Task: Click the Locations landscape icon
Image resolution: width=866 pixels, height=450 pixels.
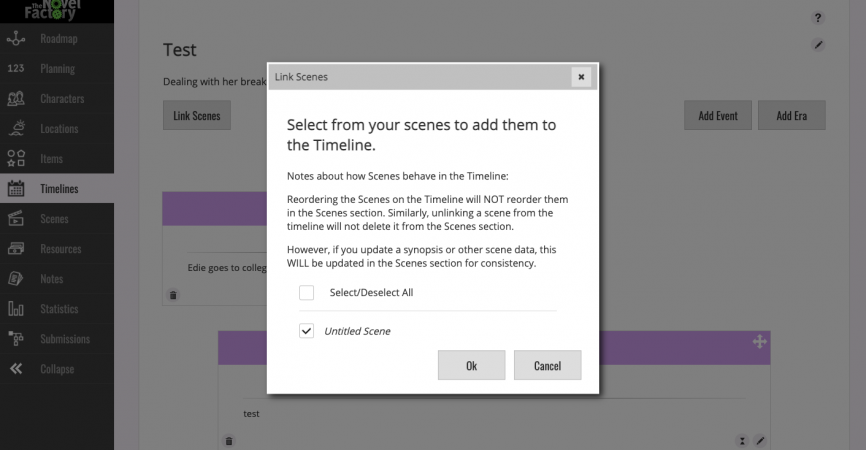Action: (16, 129)
